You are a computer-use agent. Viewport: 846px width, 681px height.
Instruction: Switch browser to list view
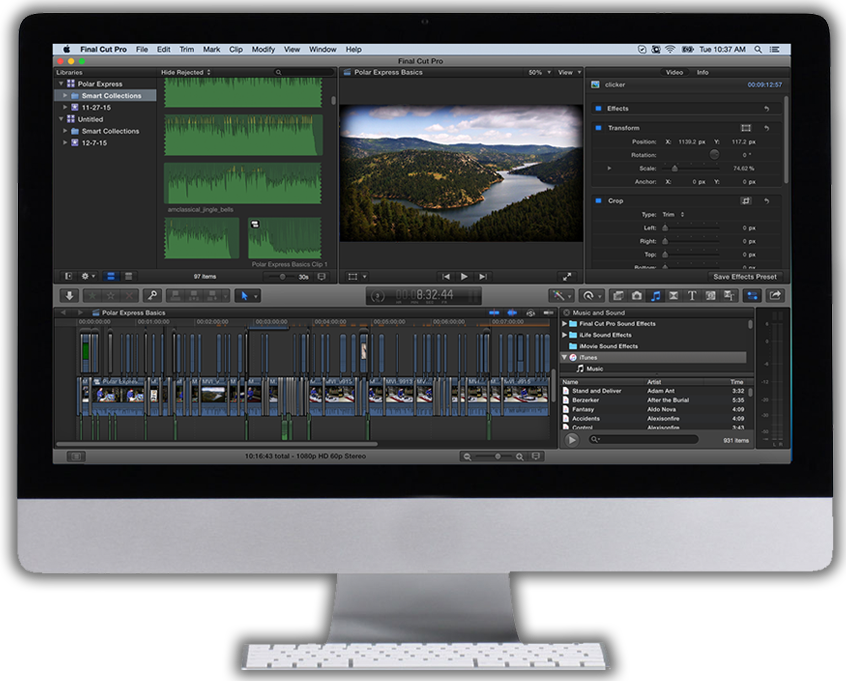[x=128, y=276]
